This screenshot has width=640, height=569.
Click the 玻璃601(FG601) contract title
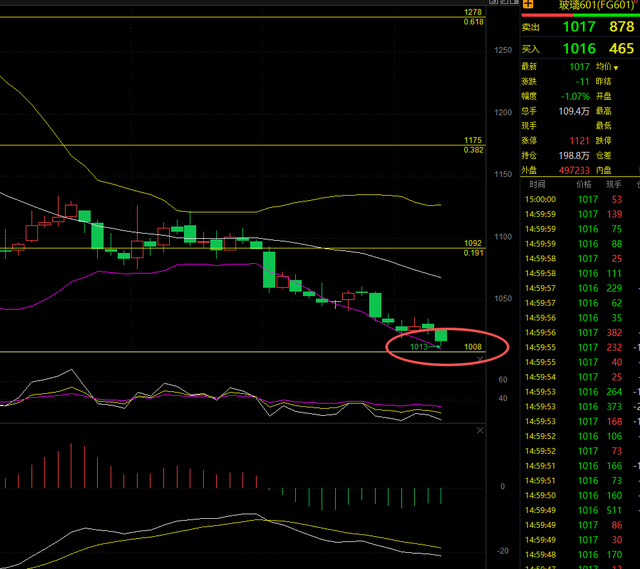(x=596, y=5)
